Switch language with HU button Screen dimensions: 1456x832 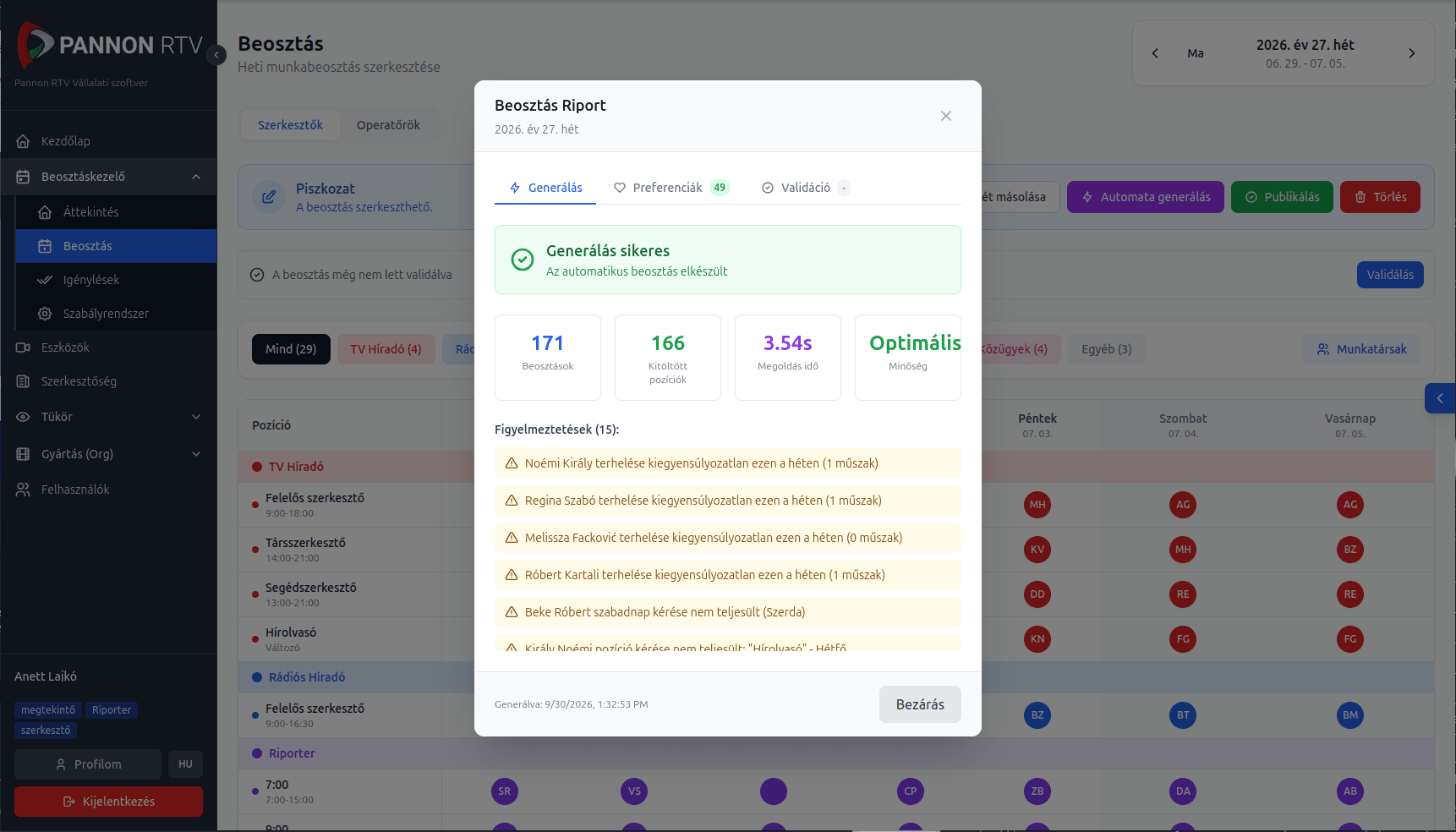(x=185, y=764)
